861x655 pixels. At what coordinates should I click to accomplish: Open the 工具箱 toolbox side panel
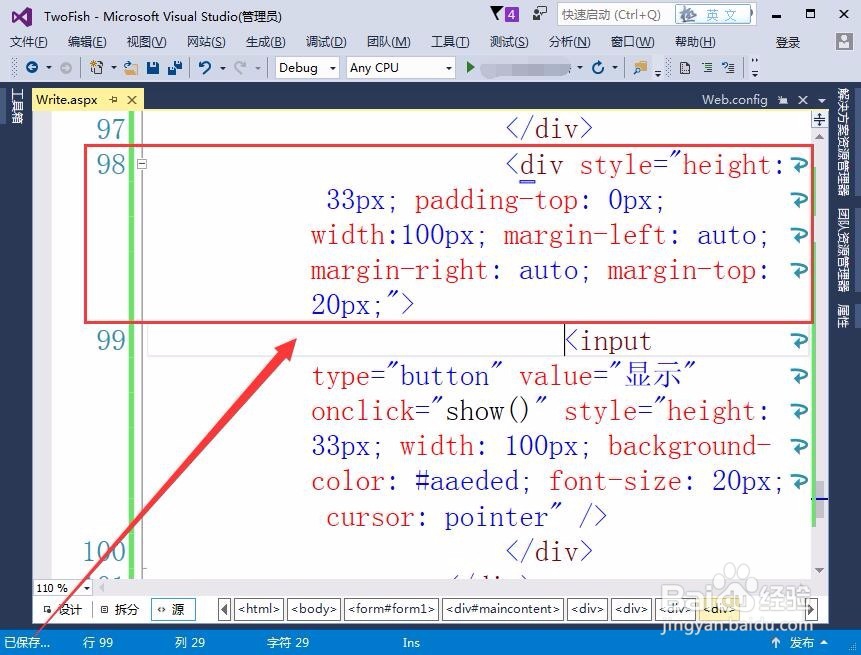pos(17,105)
